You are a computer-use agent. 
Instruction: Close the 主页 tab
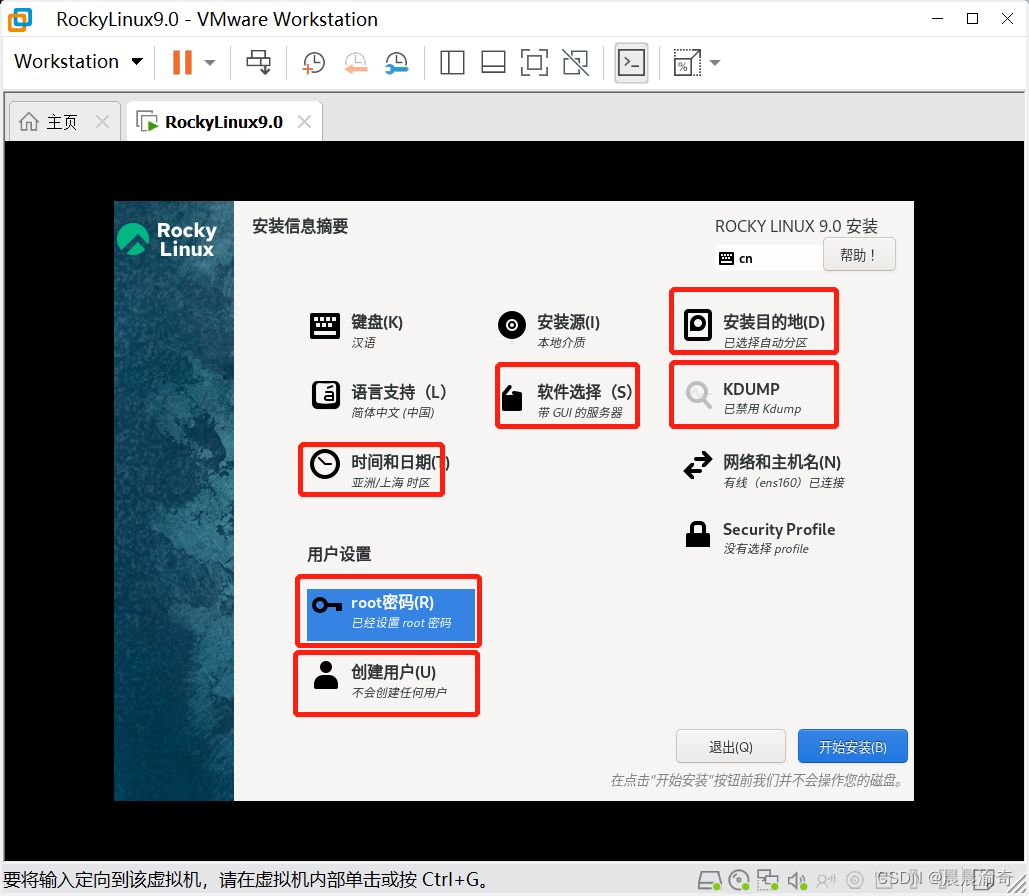[x=102, y=121]
